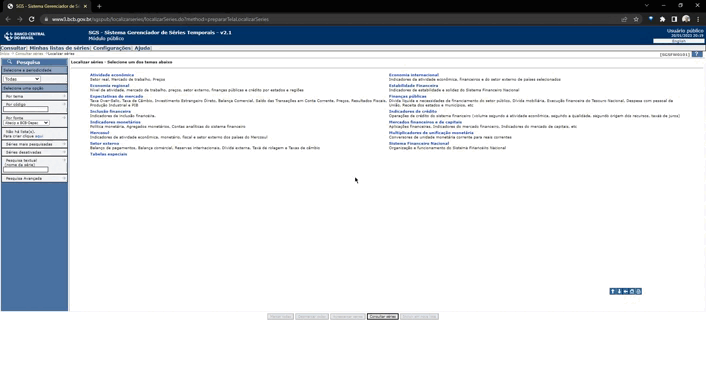Click the blue diamond extension icon
706x380 pixels.
[x=651, y=19]
